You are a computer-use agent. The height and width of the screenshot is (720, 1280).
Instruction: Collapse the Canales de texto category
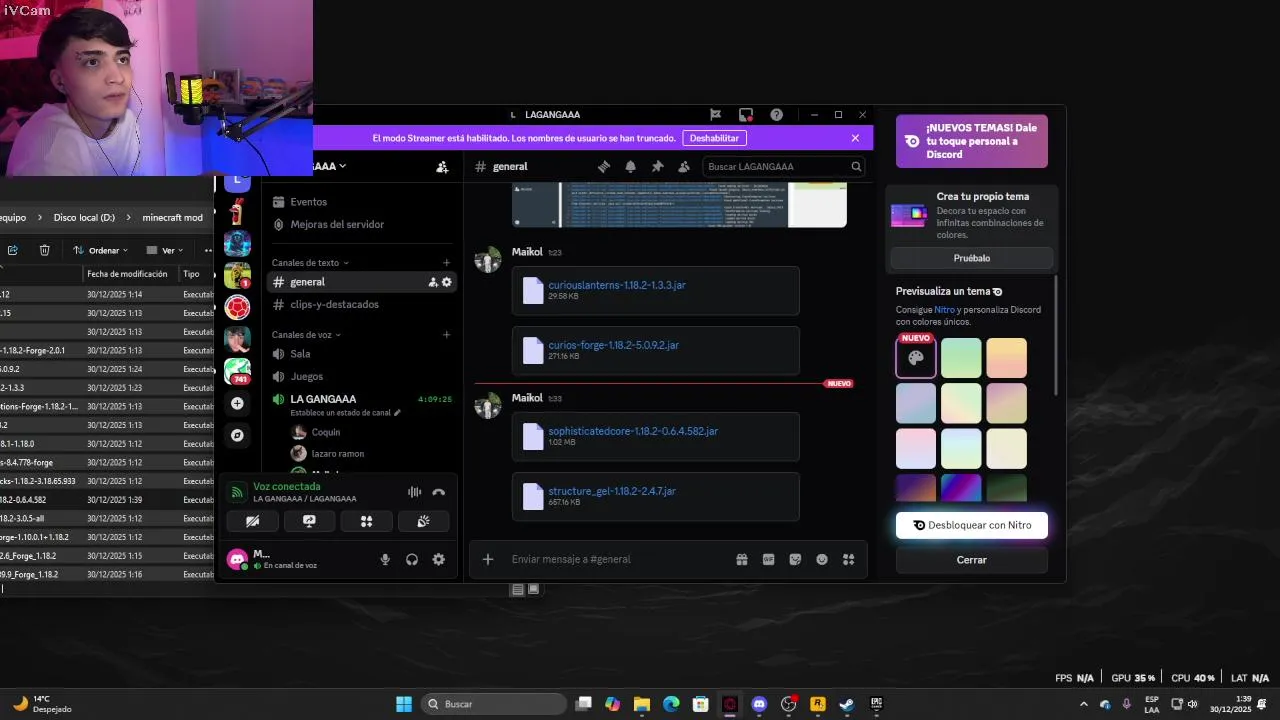click(x=310, y=263)
